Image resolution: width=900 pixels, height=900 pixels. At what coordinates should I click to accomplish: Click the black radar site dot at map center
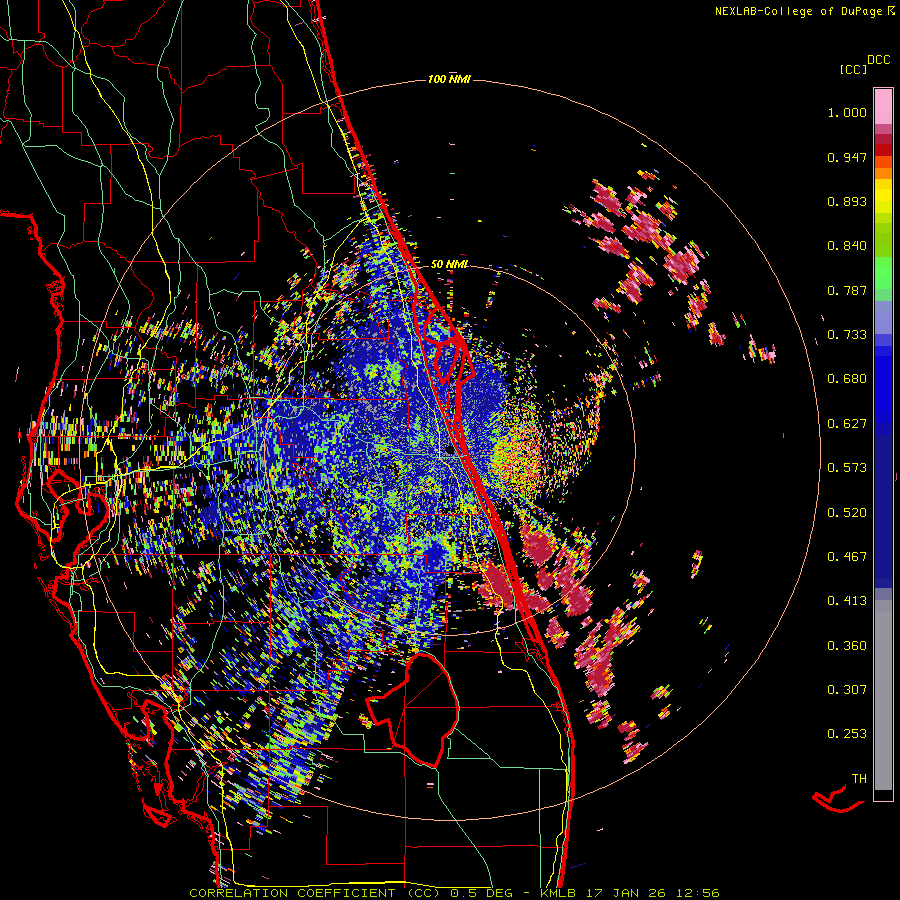point(450,451)
